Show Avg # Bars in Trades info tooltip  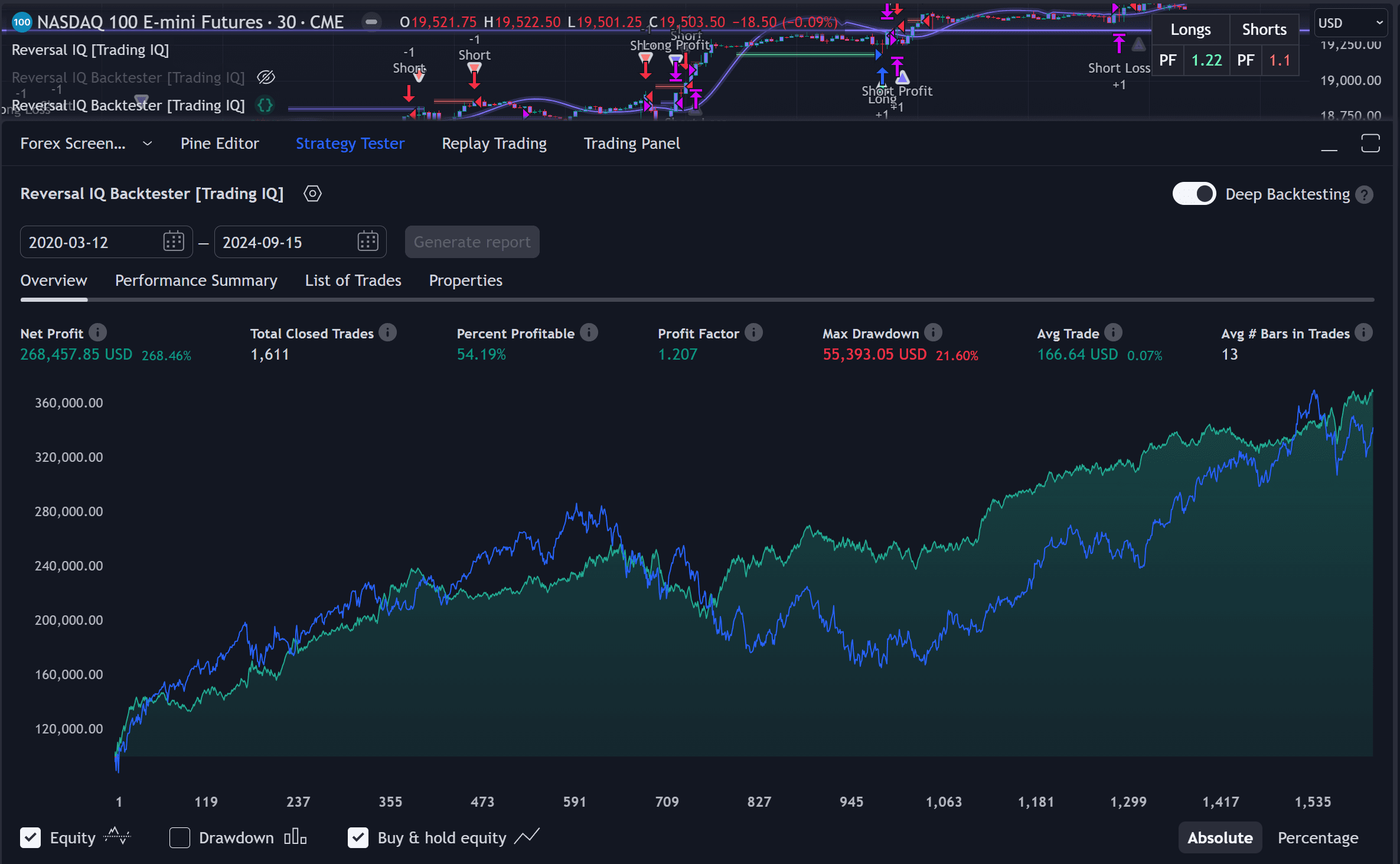click(1364, 333)
